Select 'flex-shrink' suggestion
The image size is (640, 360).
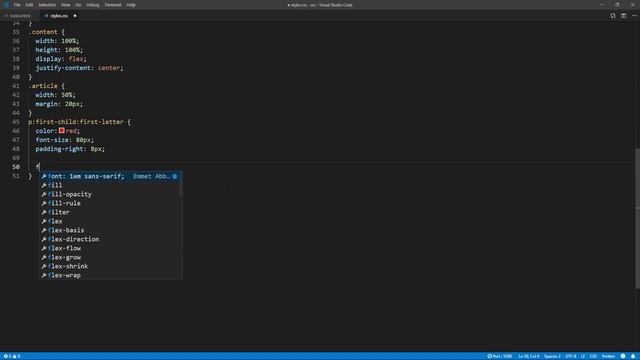pyautogui.click(x=110, y=266)
